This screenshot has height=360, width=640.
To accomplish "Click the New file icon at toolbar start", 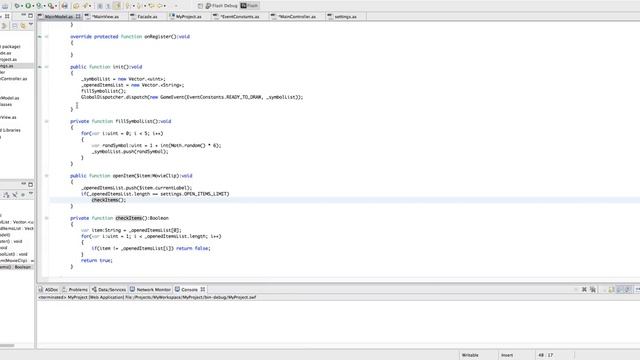I will [x=4, y=6].
